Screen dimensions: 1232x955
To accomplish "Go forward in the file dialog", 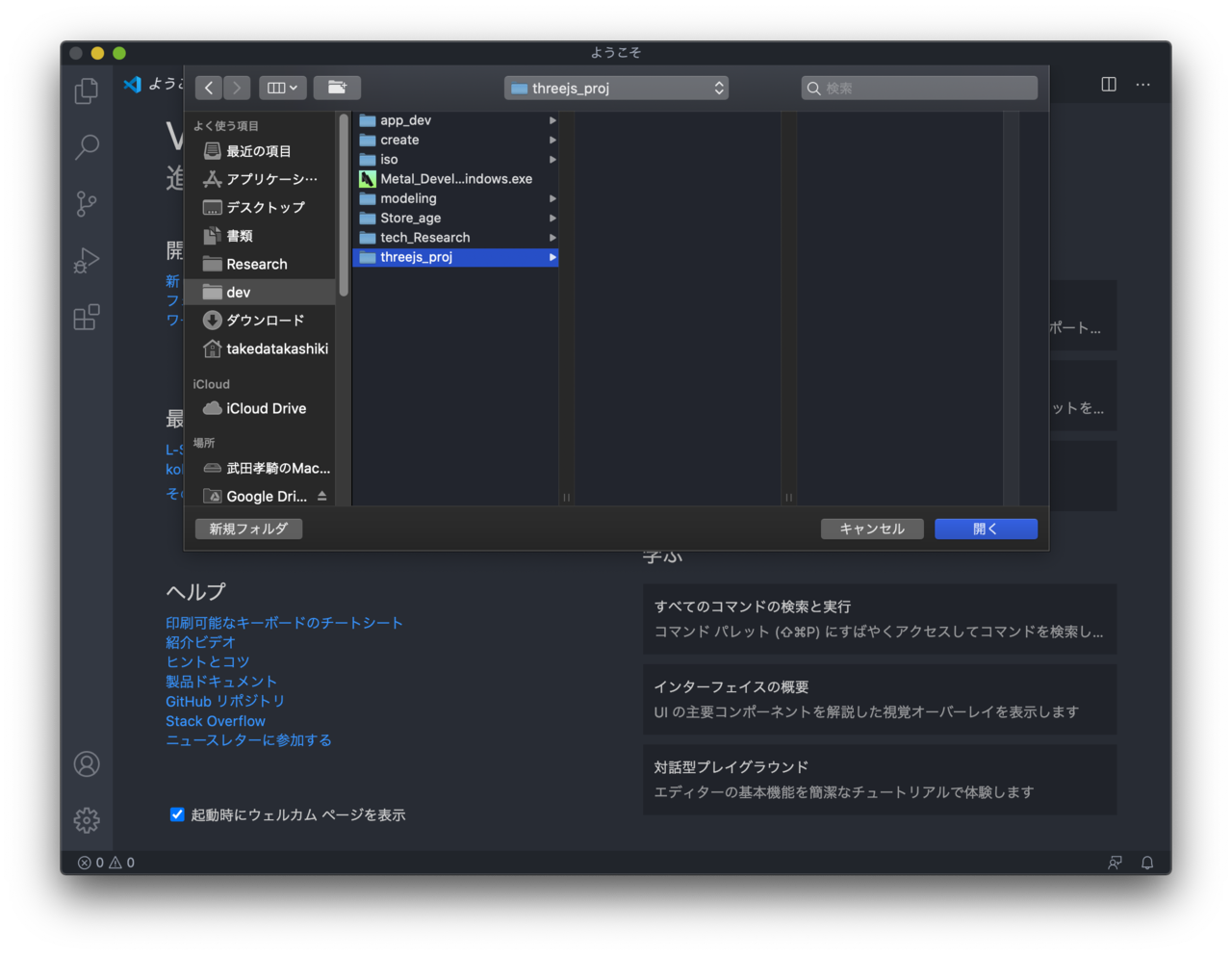I will coord(237,88).
